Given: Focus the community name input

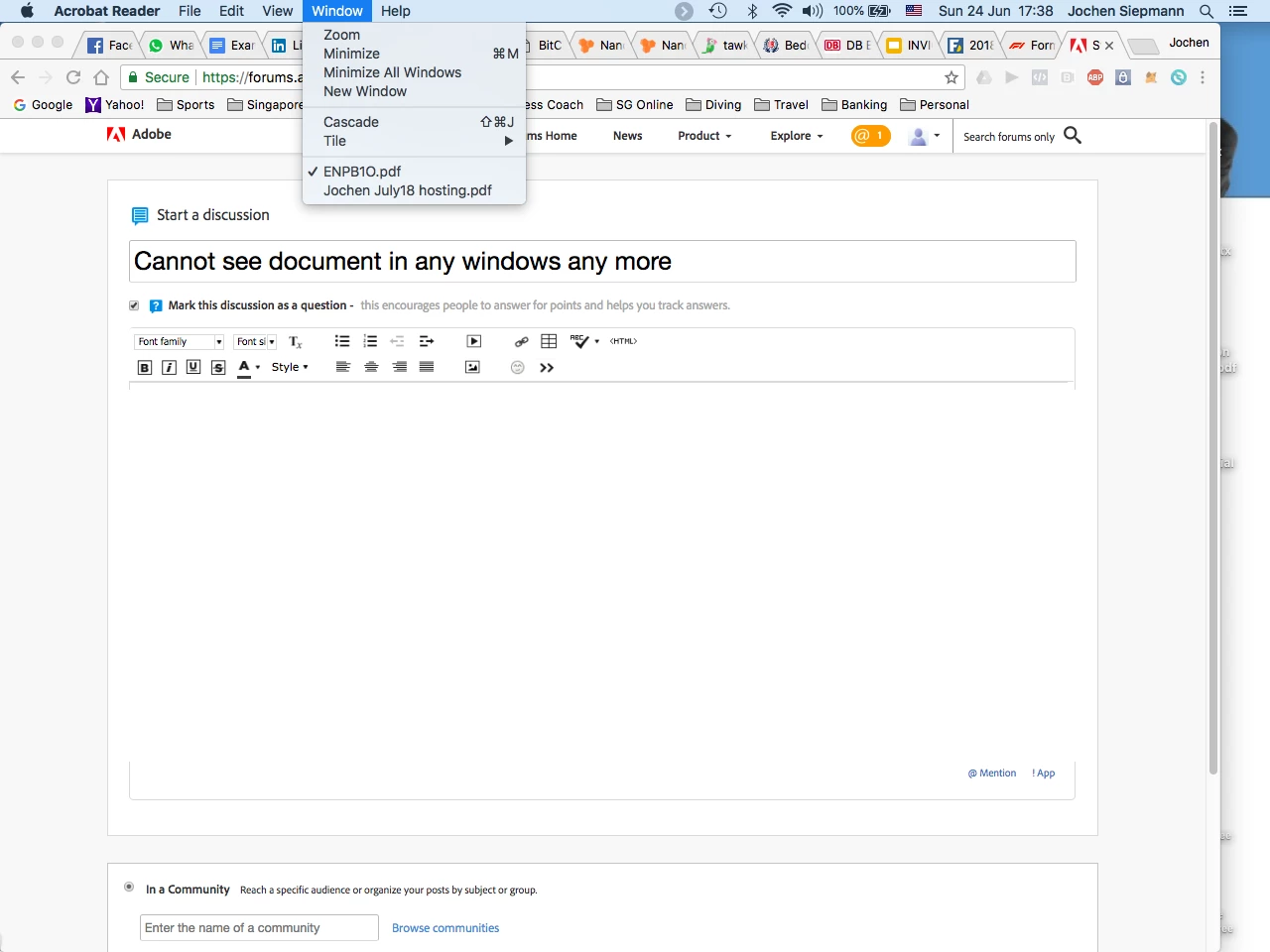Looking at the screenshot, I should (259, 928).
